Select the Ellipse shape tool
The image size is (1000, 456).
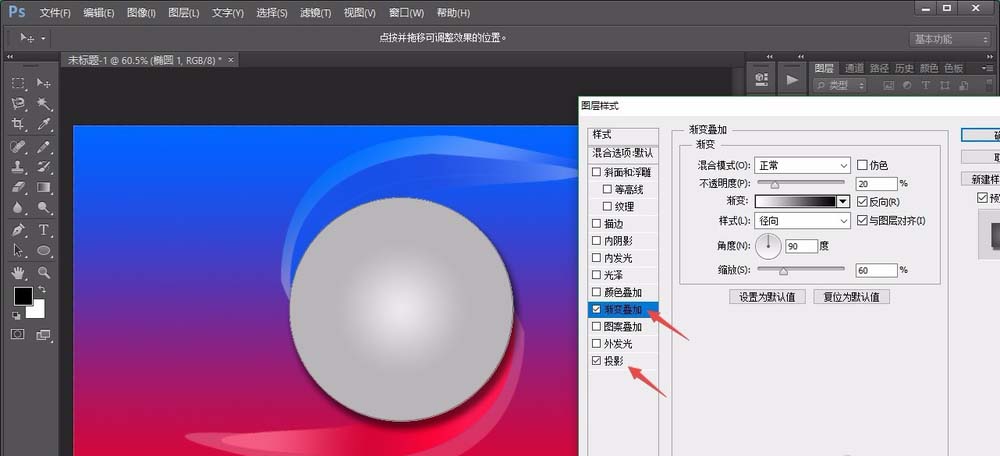tap(44, 250)
